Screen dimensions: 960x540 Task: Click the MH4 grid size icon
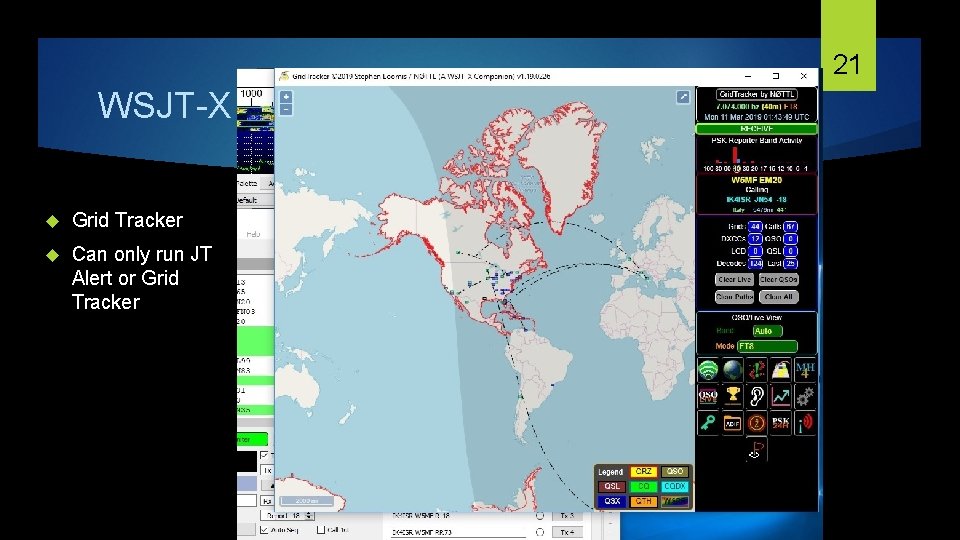805,370
